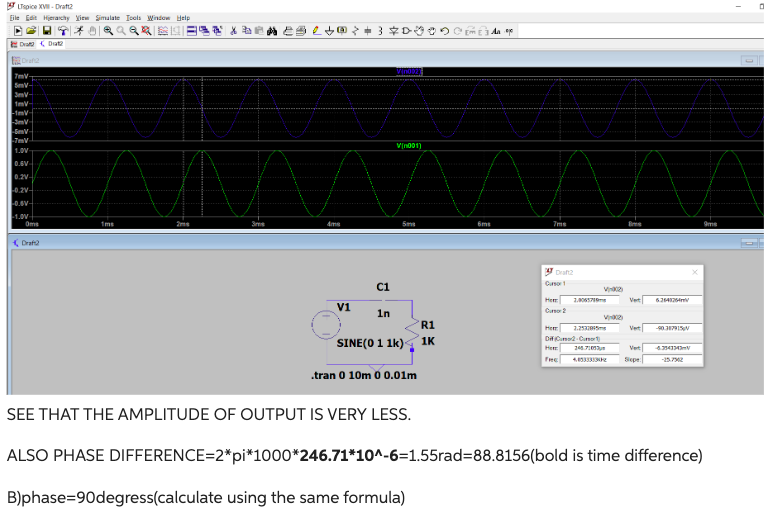The width and height of the screenshot is (777, 517).
Task: Open the View menu
Action: [x=82, y=18]
